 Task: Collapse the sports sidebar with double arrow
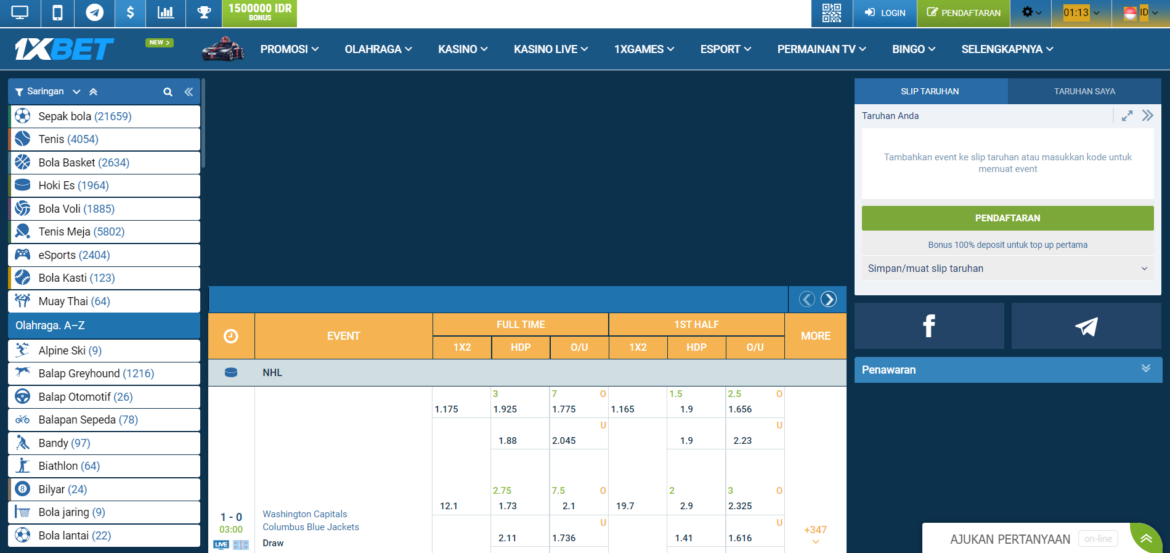pos(189,92)
